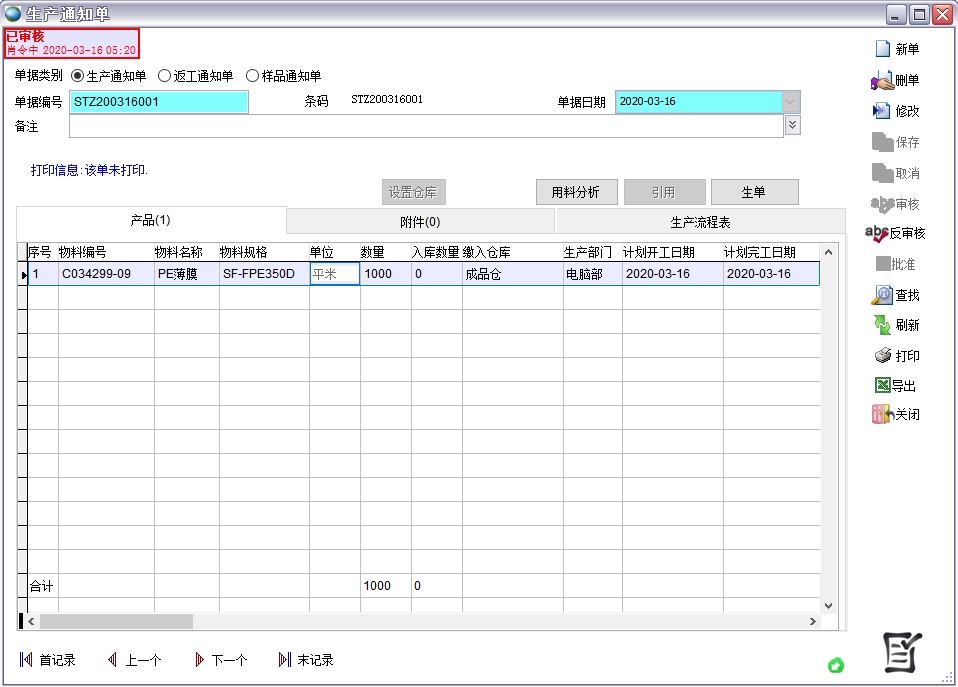Click the 新单 (New) document icon
958x687 pixels.
[x=883, y=49]
